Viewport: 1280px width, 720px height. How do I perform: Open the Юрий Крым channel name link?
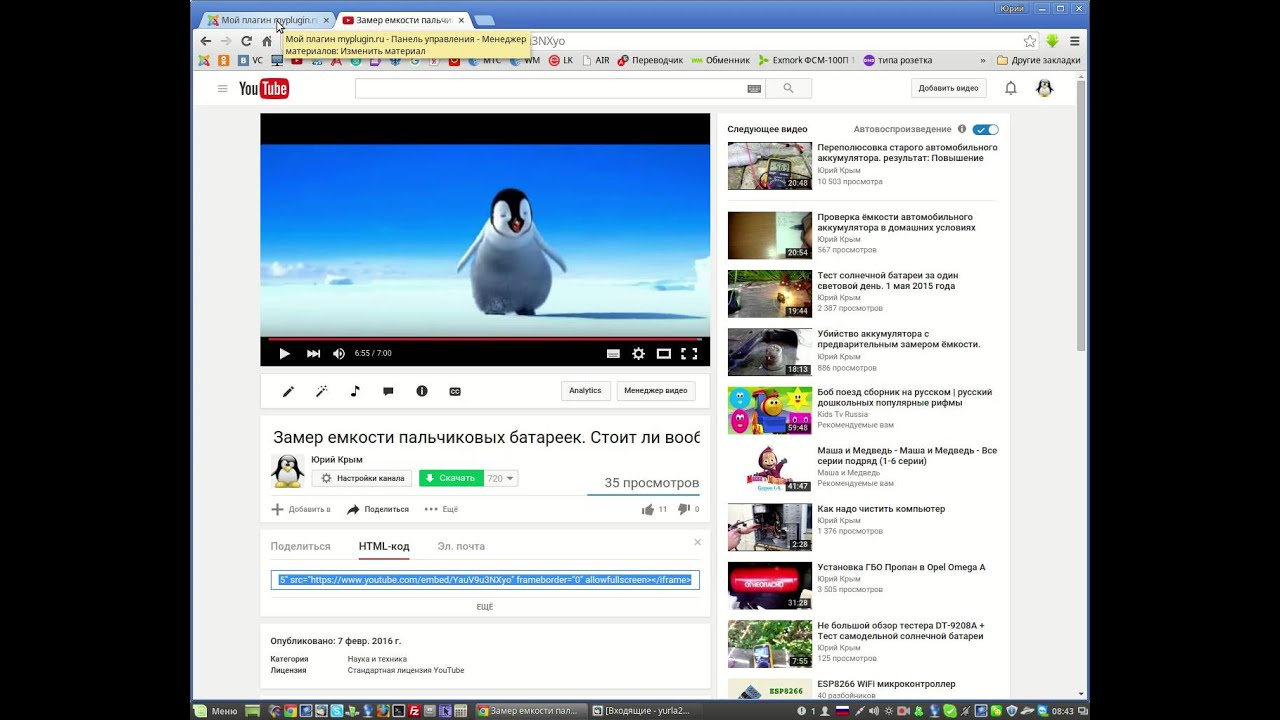coord(337,460)
